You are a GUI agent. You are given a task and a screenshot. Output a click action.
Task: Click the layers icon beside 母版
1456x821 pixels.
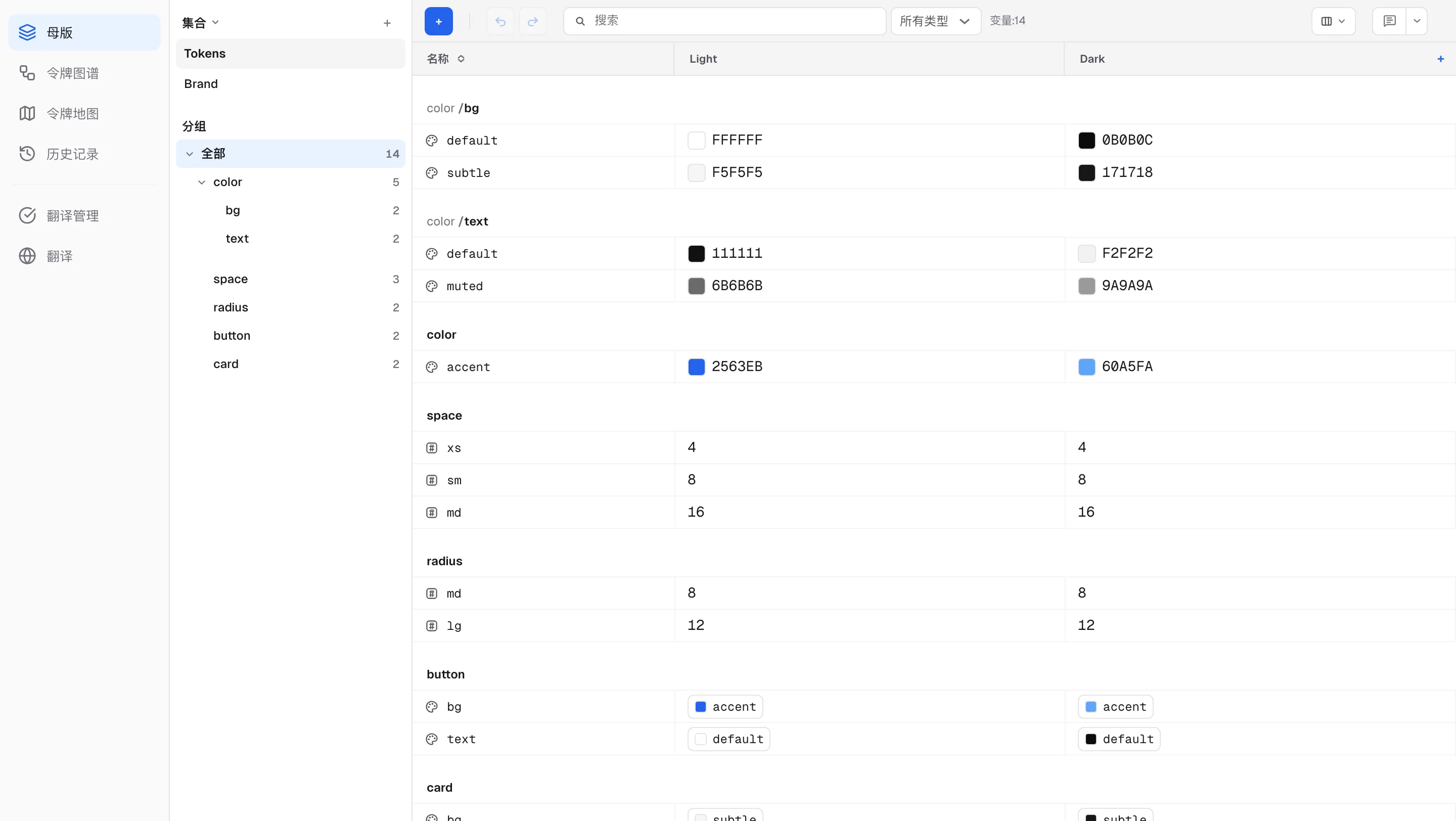pos(27,32)
